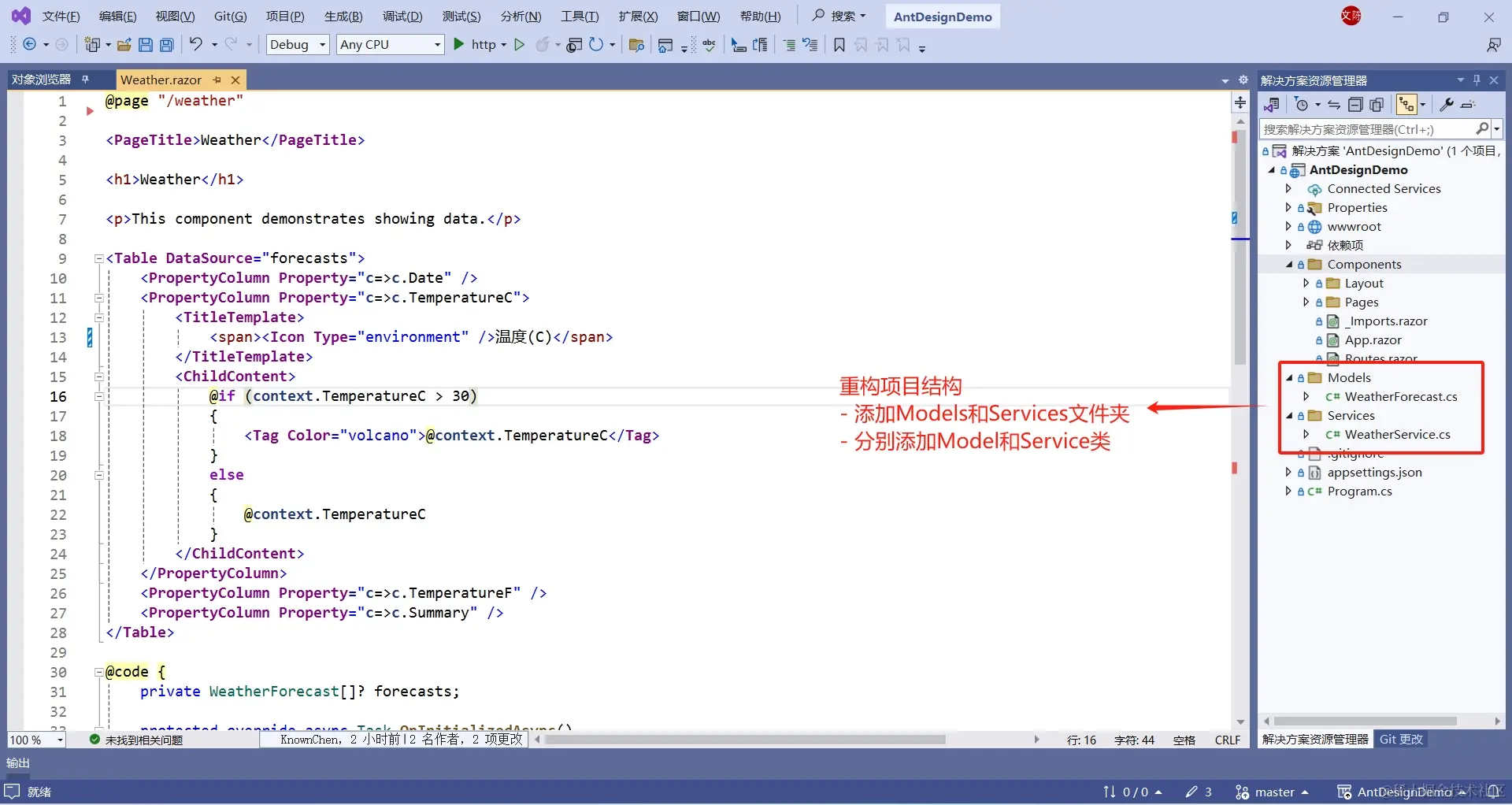Collapse the Components folder node
1512x805 pixels.
pyautogui.click(x=1289, y=265)
